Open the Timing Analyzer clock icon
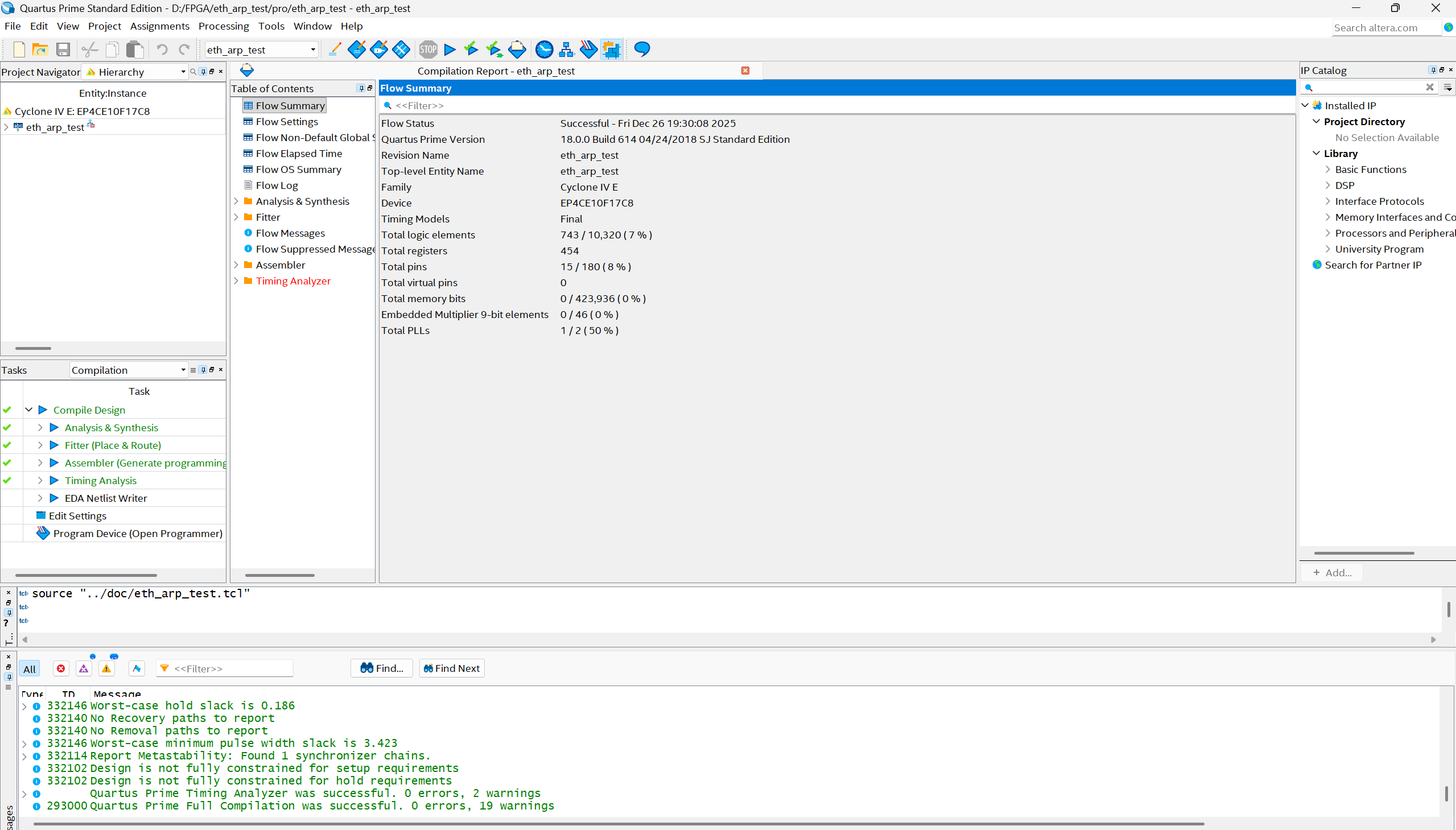 point(544,49)
